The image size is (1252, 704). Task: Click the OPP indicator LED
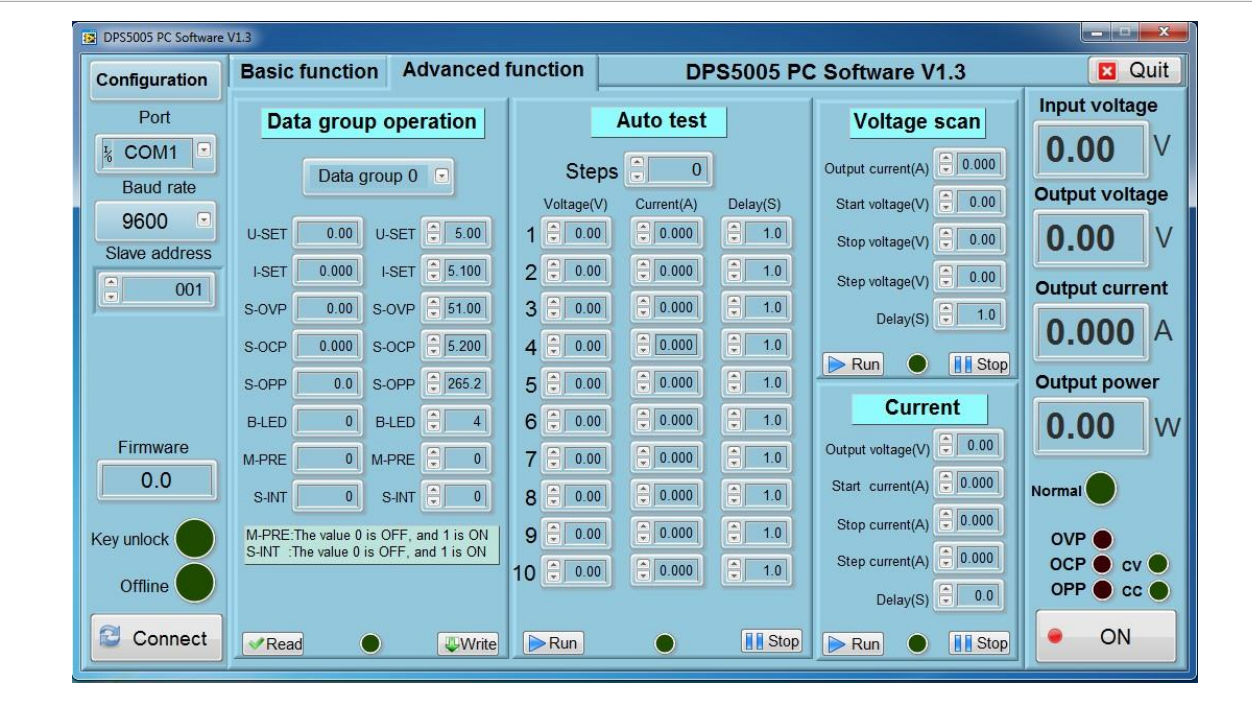1103,590
